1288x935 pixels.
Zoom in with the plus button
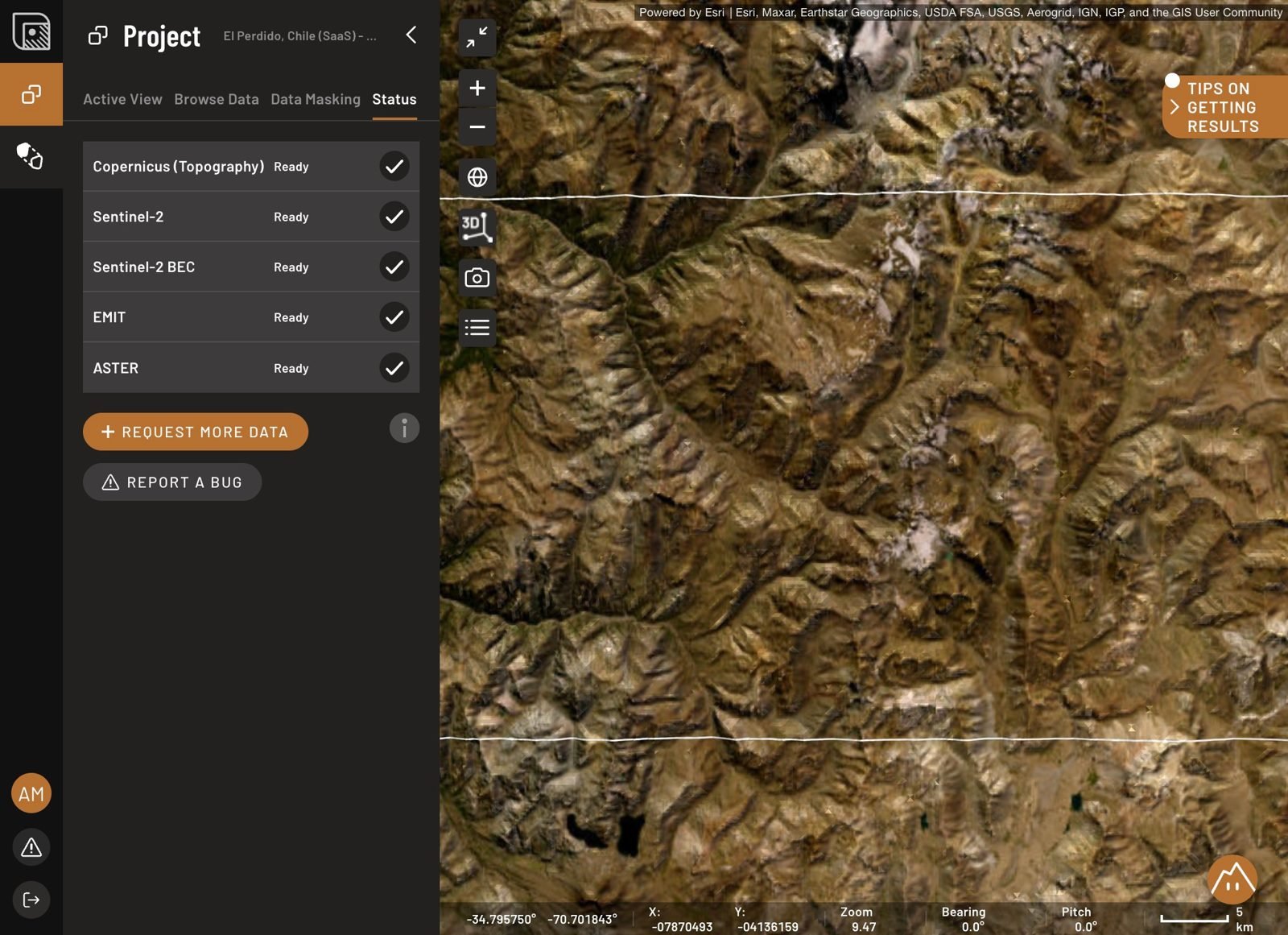point(477,88)
